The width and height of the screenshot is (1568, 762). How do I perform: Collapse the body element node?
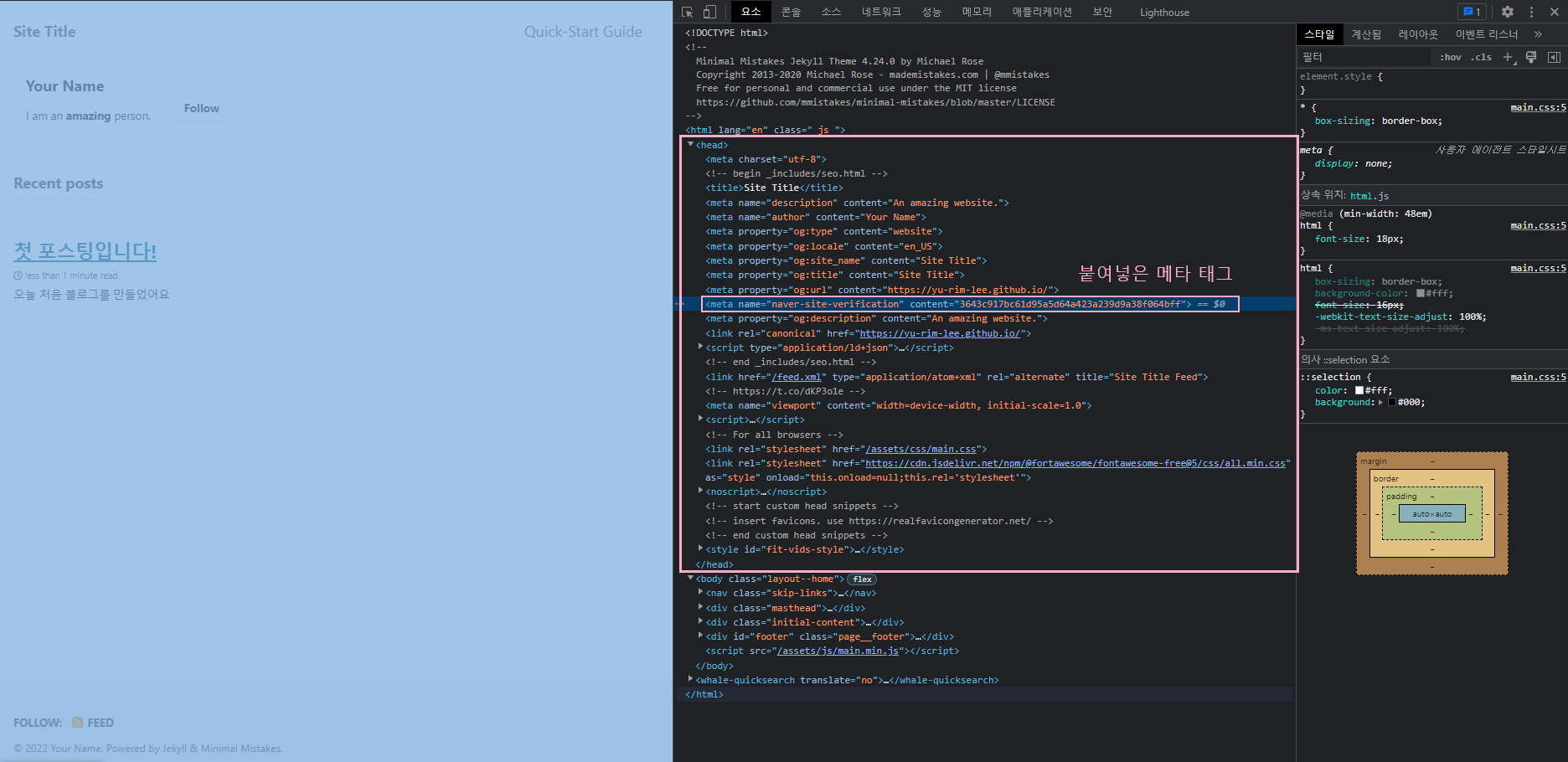coord(690,579)
